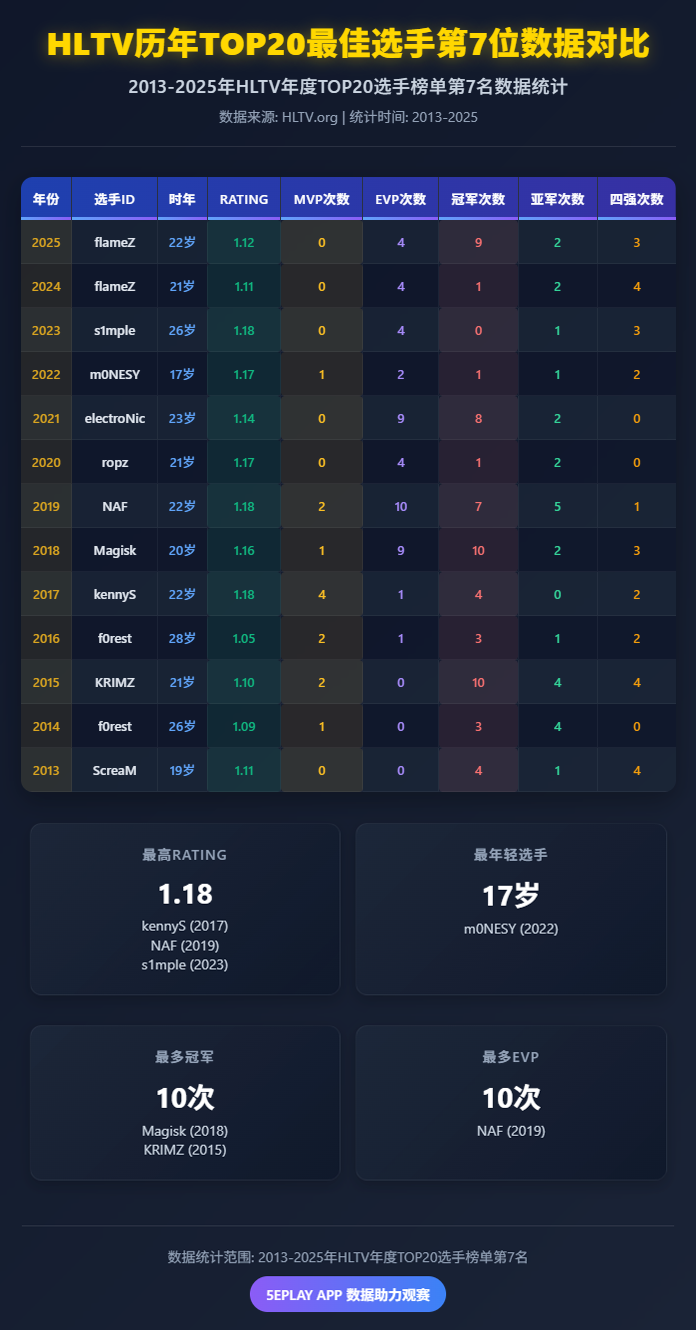
Task: Click the 亚军次数 column header
Action: [x=557, y=199]
